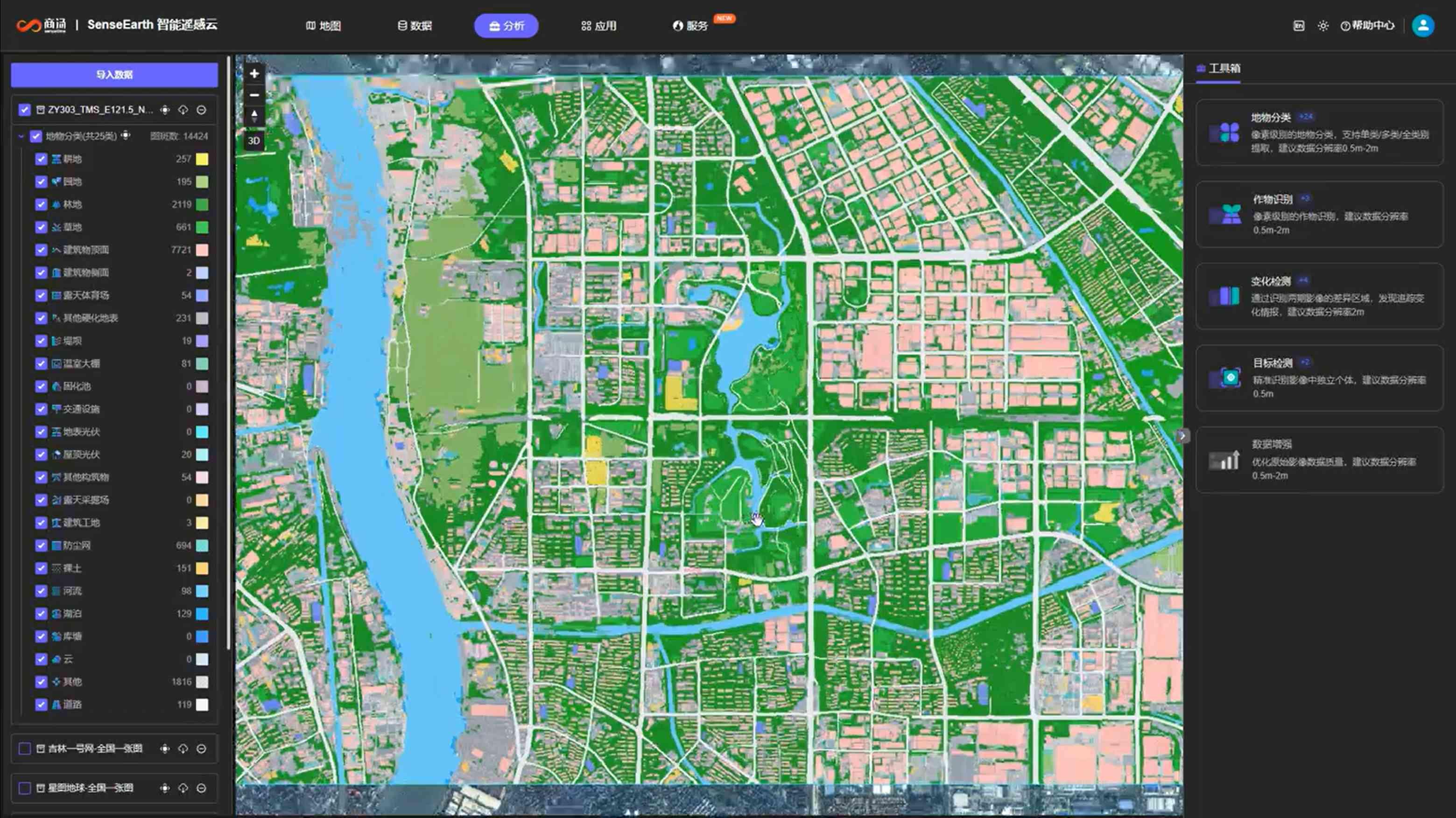Uncheck the 建筑物顶面 class checkbox
Screen dimensions: 1456x818
(41, 250)
